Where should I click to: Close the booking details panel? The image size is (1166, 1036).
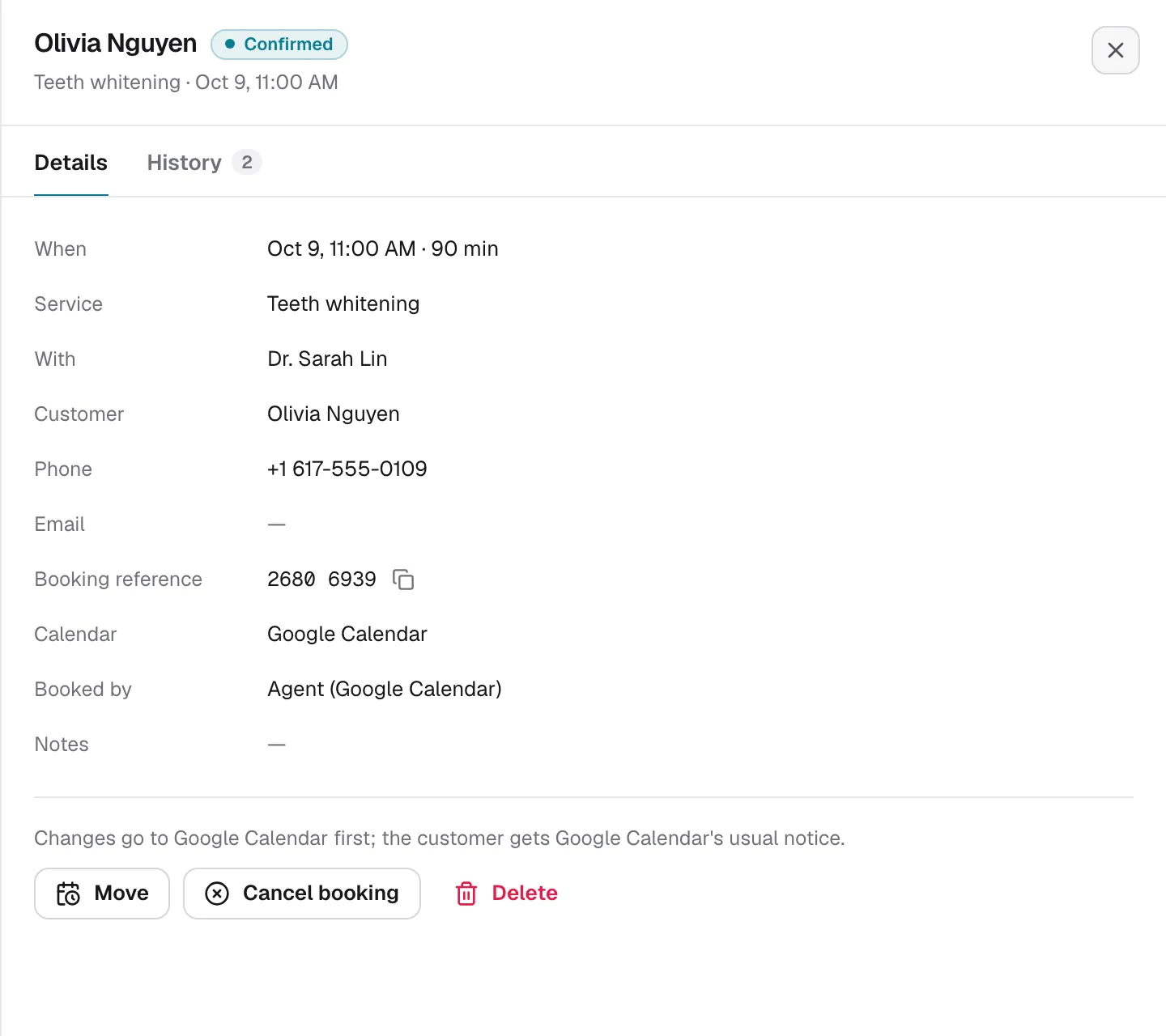tap(1115, 50)
